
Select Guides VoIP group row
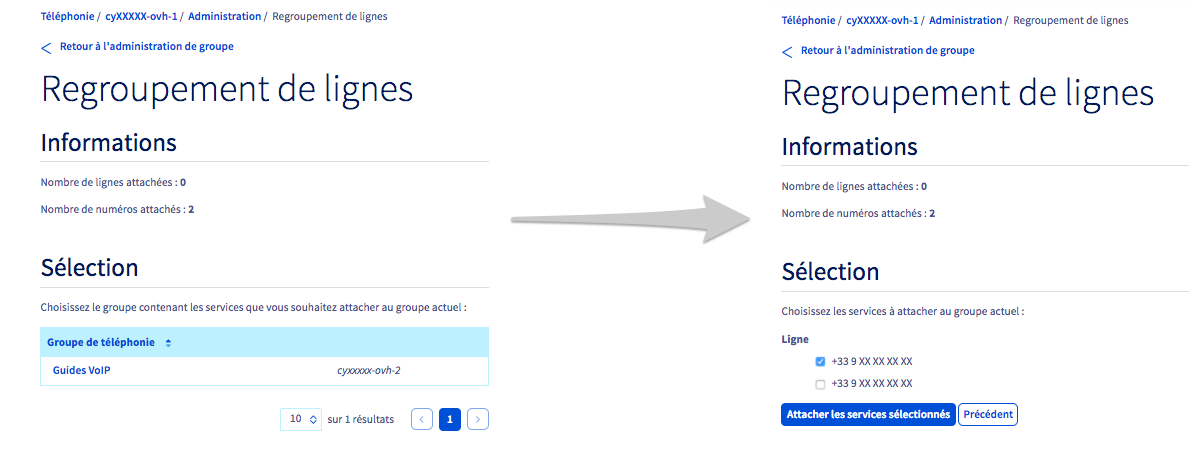[82, 370]
